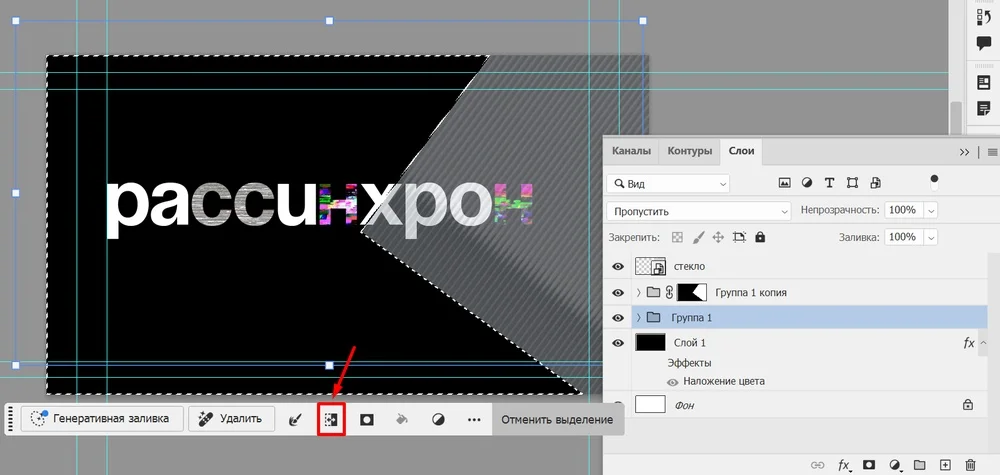Toggle visibility of Слой 1 layer
The height and width of the screenshot is (475, 1000).
click(618, 343)
